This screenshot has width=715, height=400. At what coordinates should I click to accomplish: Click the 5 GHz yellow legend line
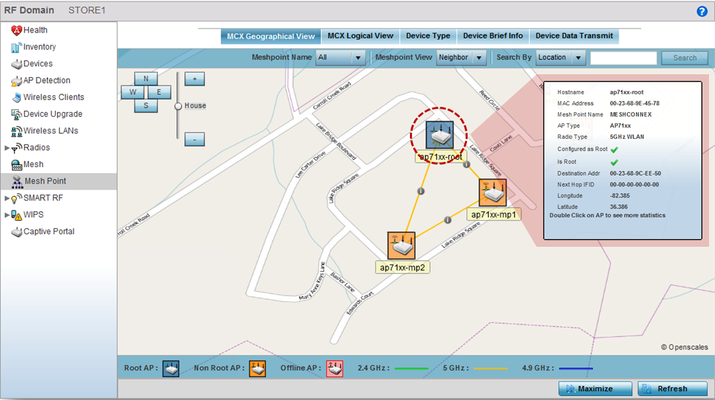pos(491,369)
